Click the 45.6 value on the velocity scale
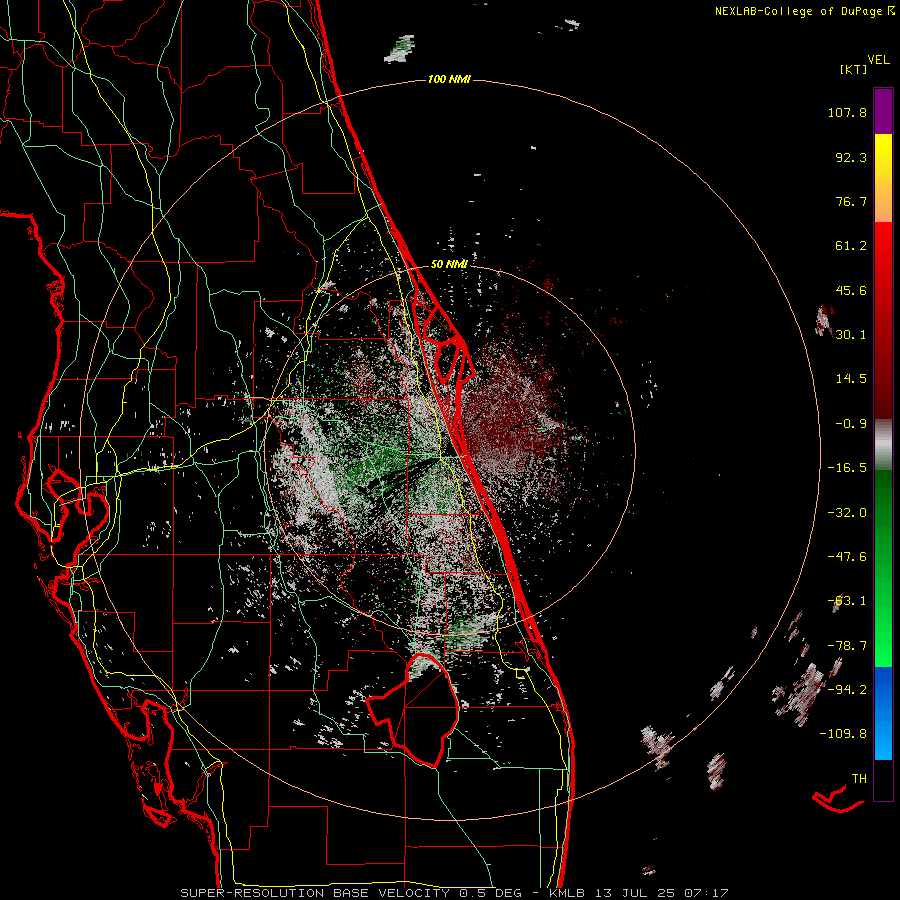Image resolution: width=900 pixels, height=900 pixels. tap(851, 290)
